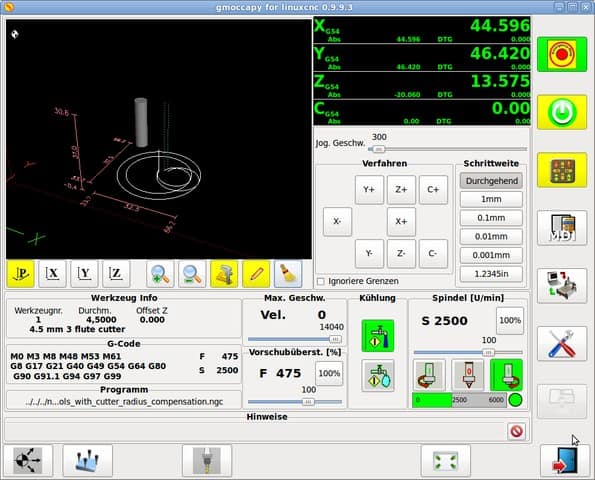
Task: Zoom out of the toolpath preview
Action: tap(192, 274)
